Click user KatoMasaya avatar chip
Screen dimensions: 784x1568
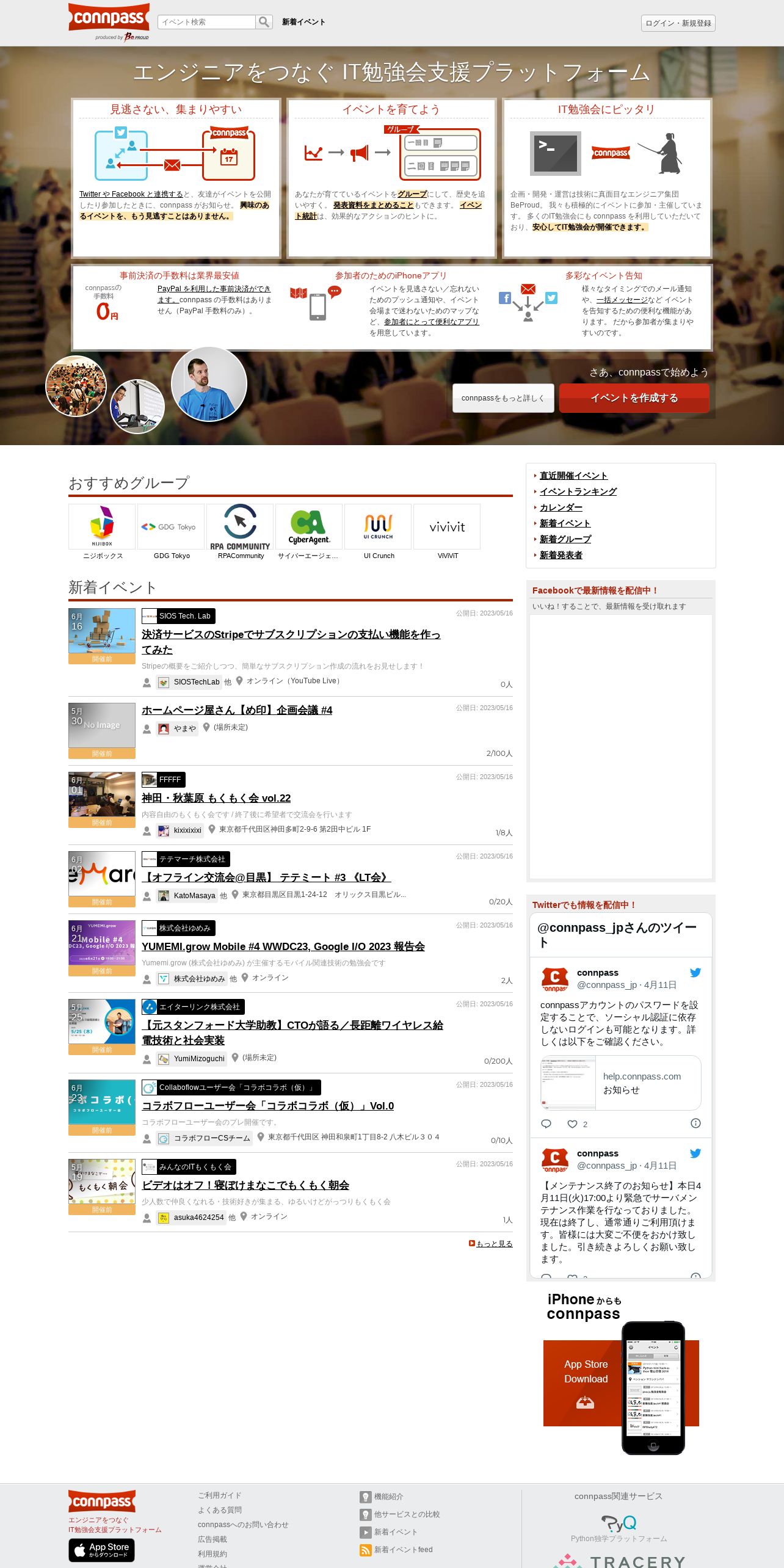click(x=187, y=896)
